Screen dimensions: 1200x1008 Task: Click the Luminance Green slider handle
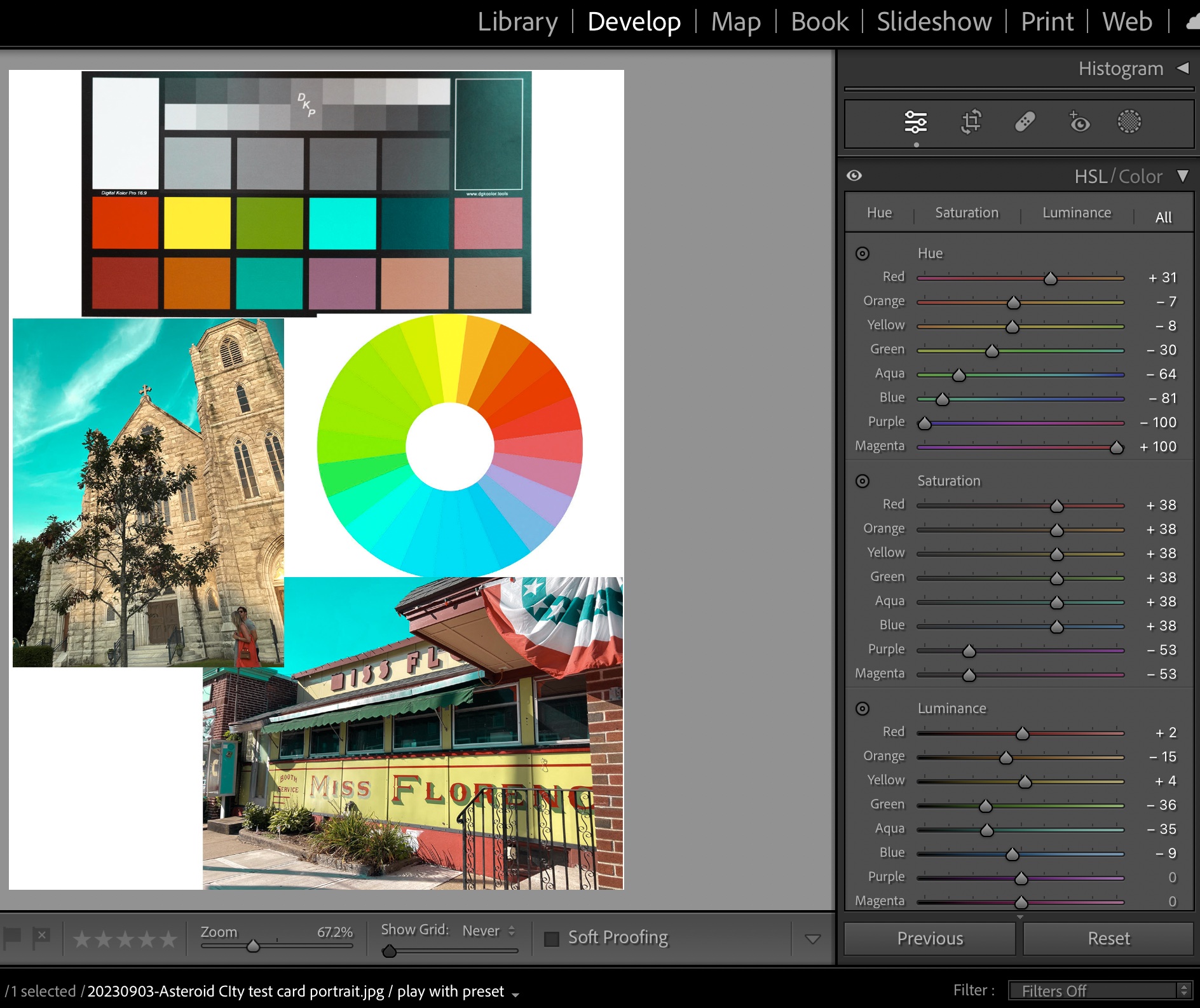pos(986,806)
